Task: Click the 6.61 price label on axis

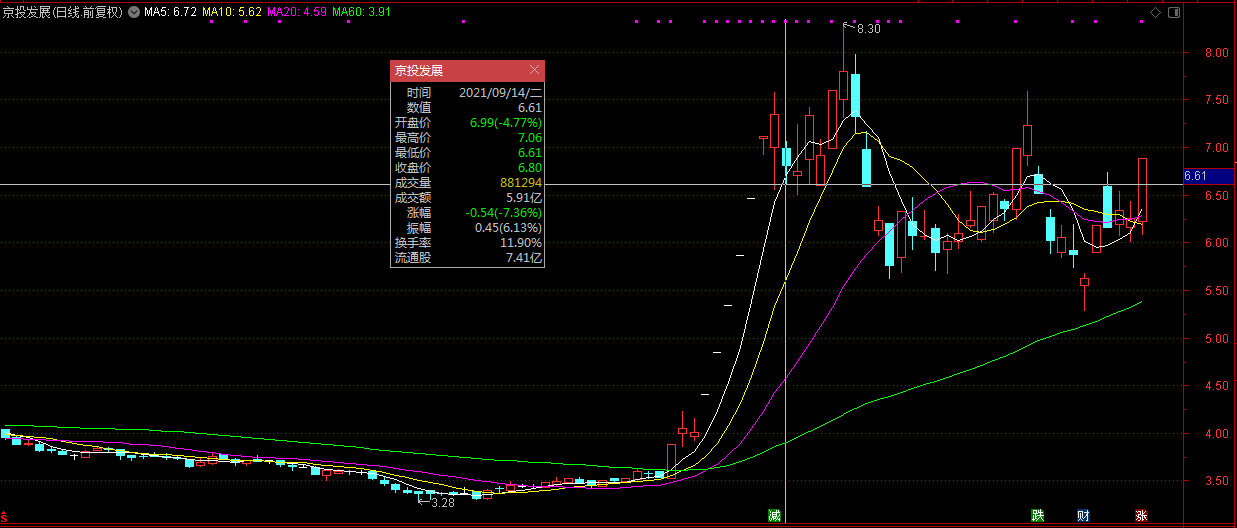Action: [x=1196, y=176]
